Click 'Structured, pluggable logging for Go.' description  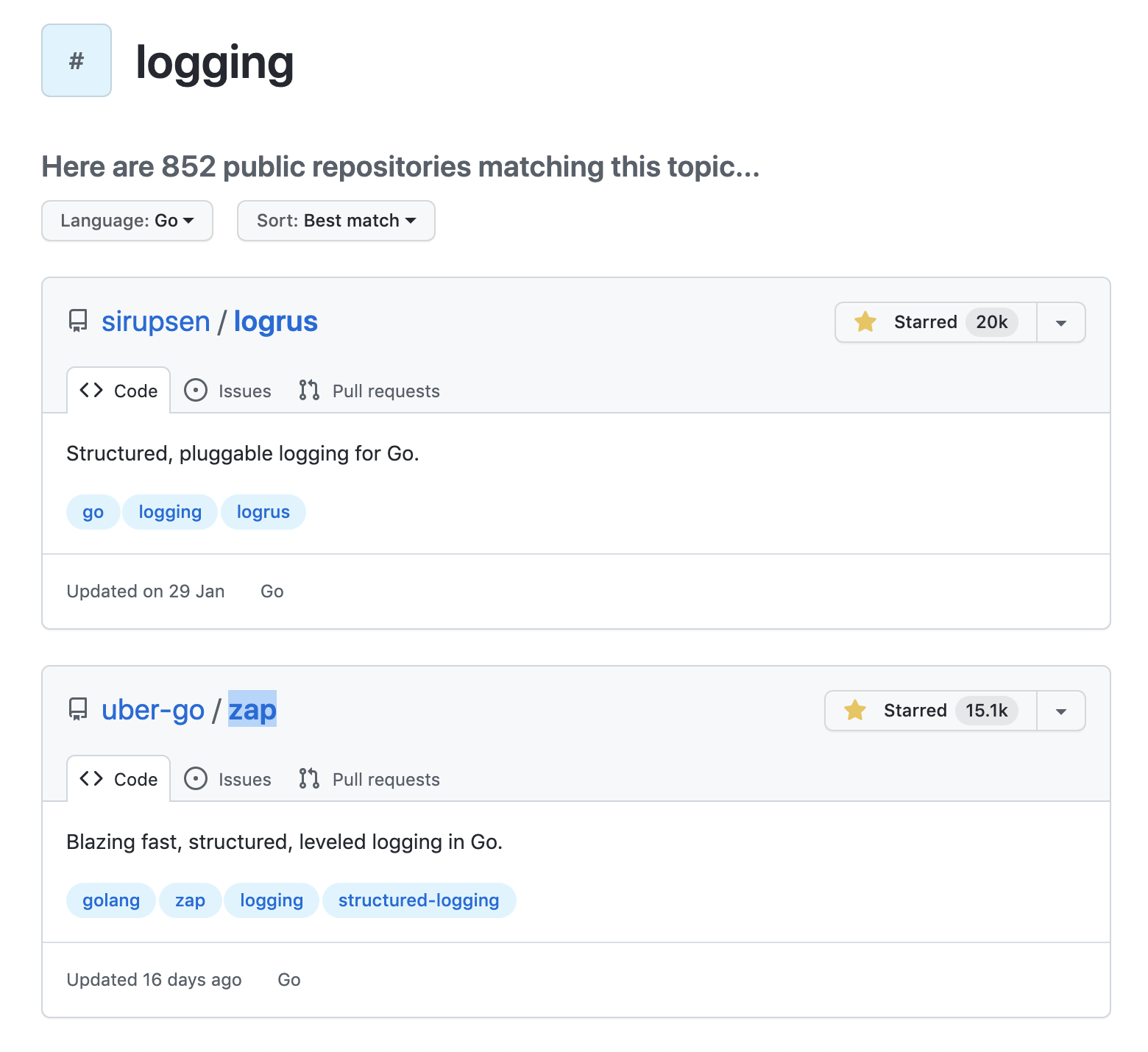243,454
